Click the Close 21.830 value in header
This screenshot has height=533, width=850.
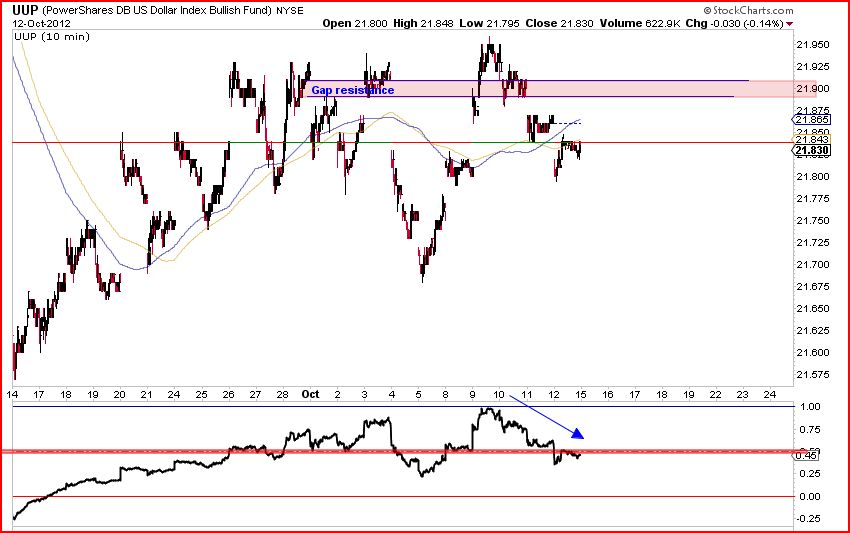tap(559, 23)
